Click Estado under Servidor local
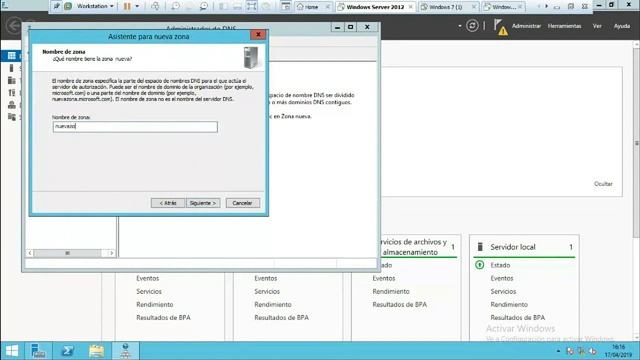 coord(500,265)
